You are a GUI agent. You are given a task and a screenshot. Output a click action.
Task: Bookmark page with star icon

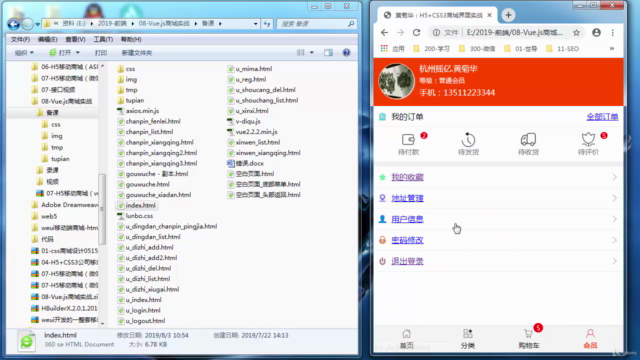click(576, 33)
